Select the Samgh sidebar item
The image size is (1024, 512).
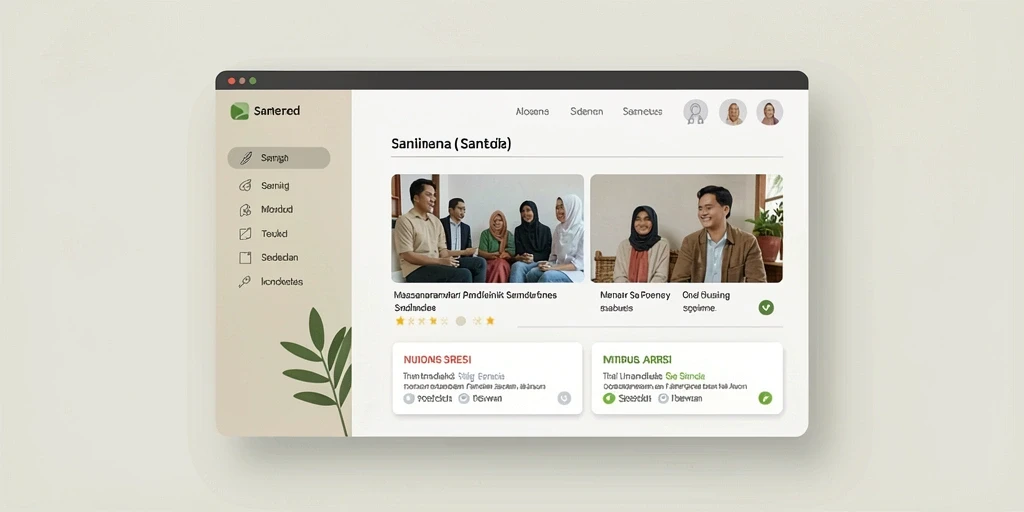pyautogui.click(x=279, y=158)
